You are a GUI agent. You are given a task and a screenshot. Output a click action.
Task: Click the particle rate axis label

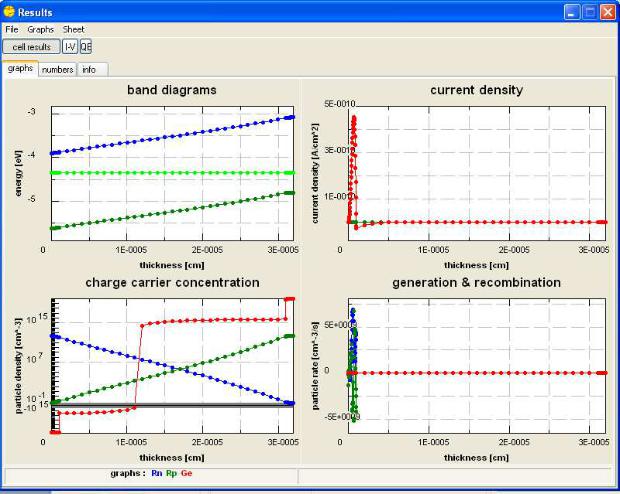(315, 365)
